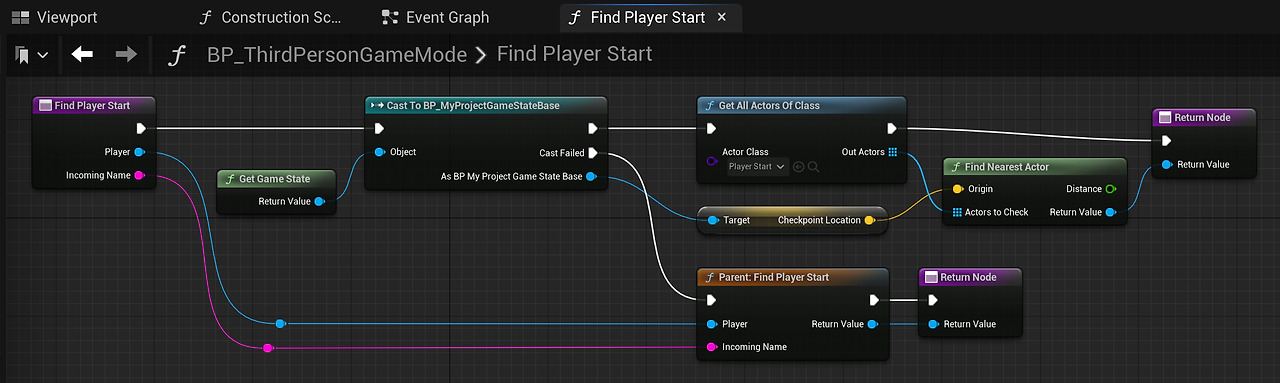Open the bookmarks dropdown in toolbar
The image size is (1280, 383).
(x=32, y=55)
